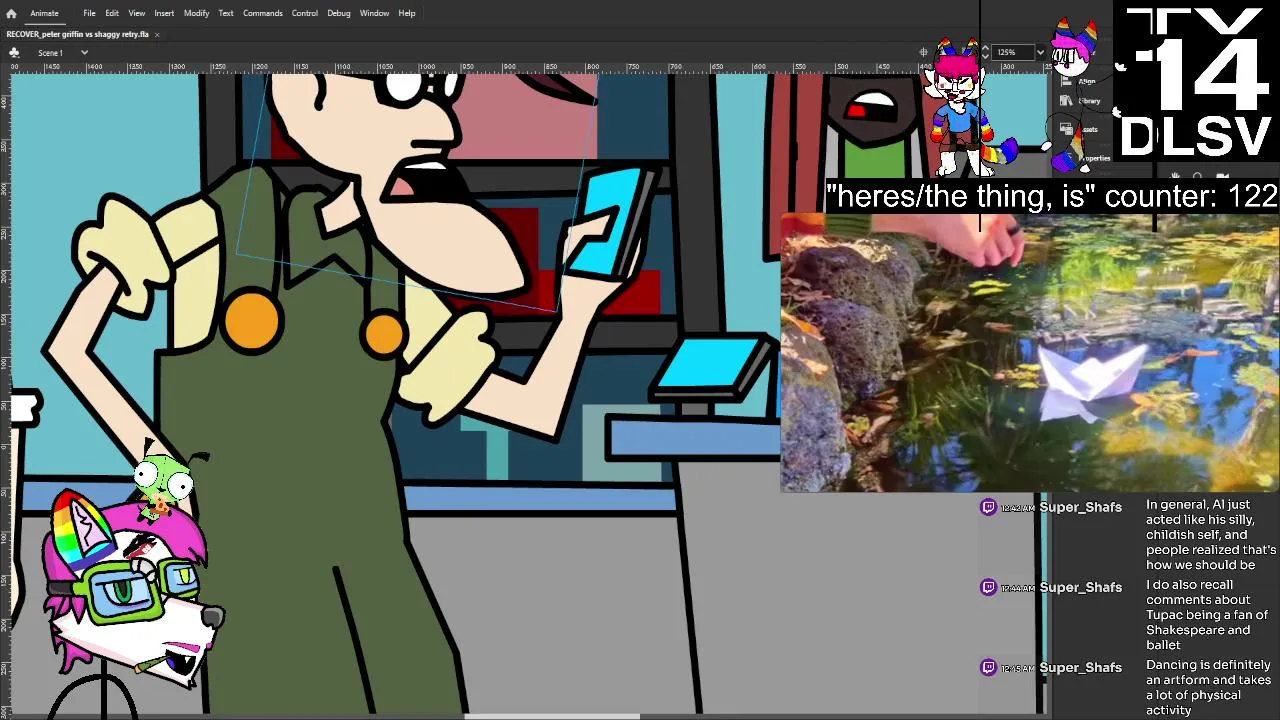Click the Home icon in Animate
The image size is (1280, 720).
(11, 13)
